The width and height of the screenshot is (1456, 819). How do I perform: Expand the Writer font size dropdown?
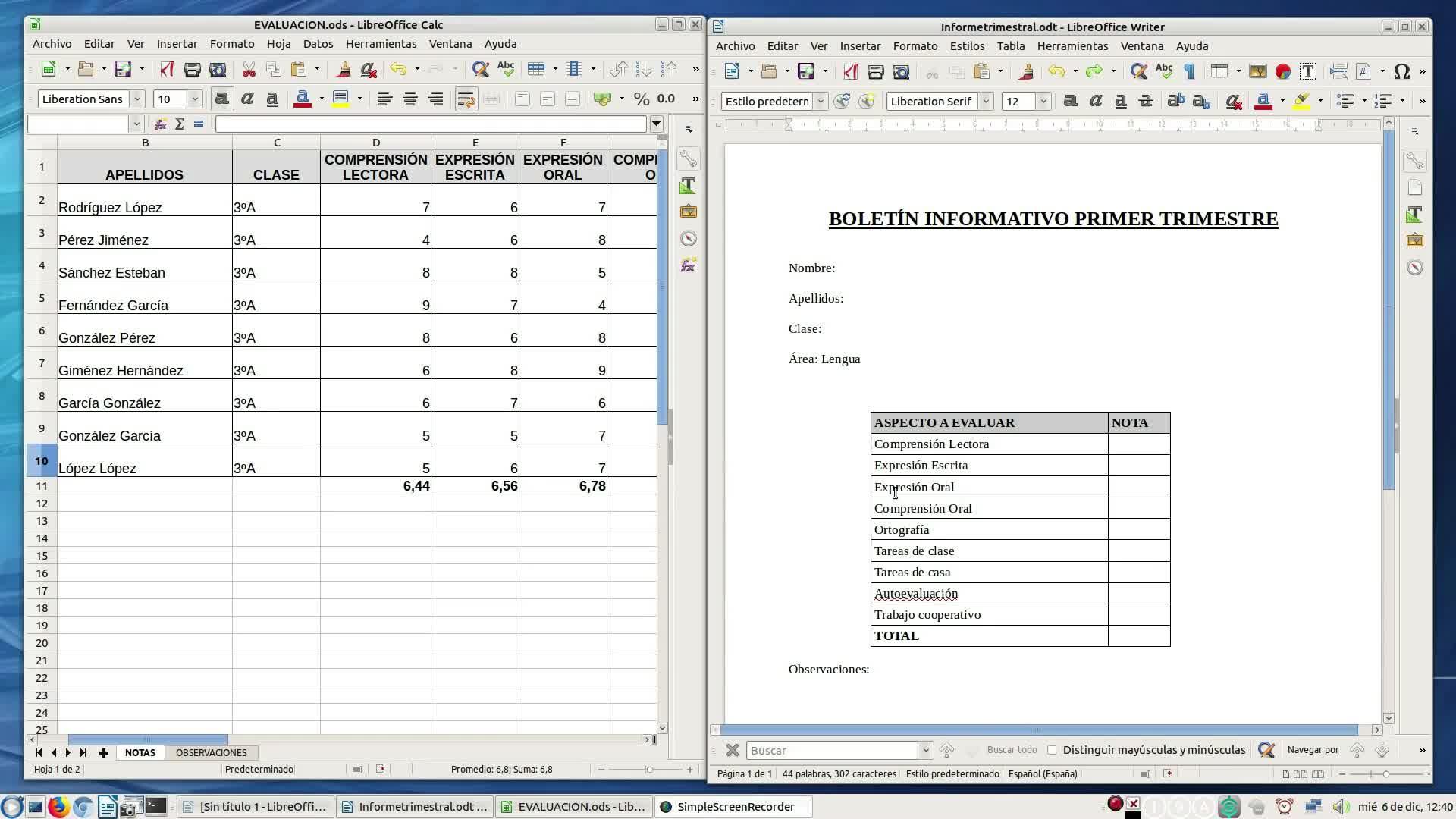1043,101
